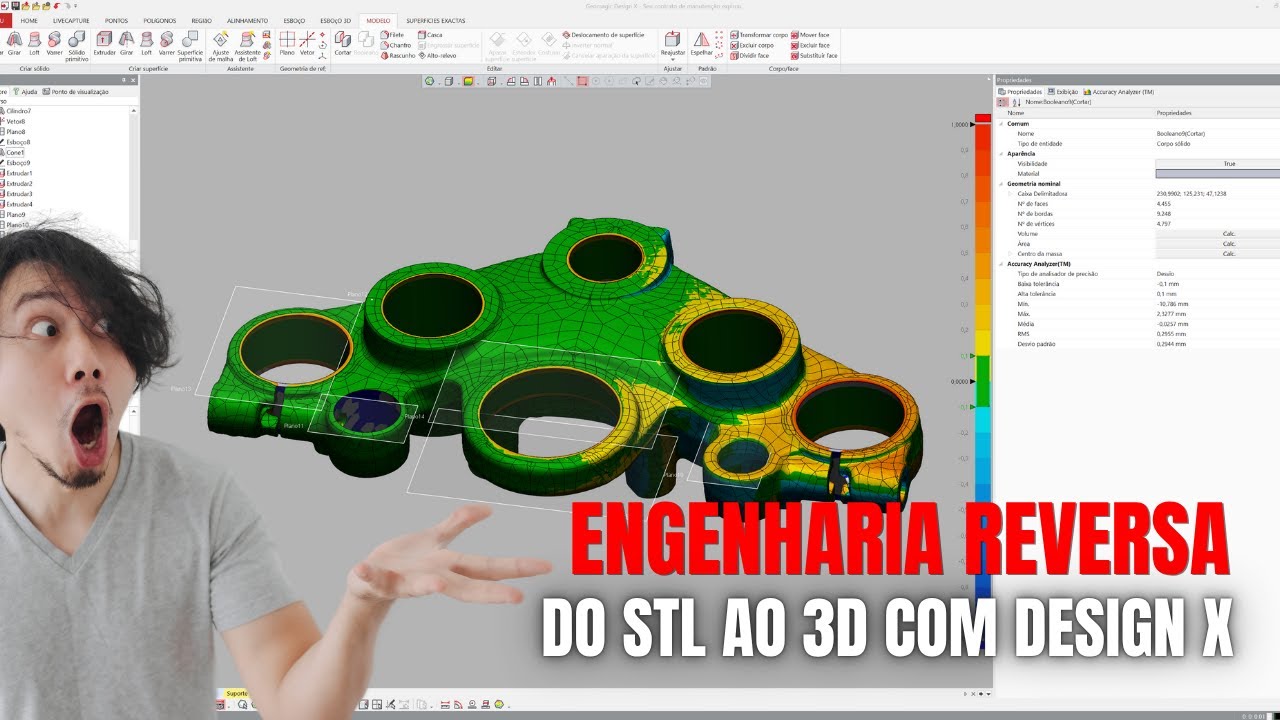Collapse Aparência property section
The height and width of the screenshot is (720, 1280).
click(1001, 154)
